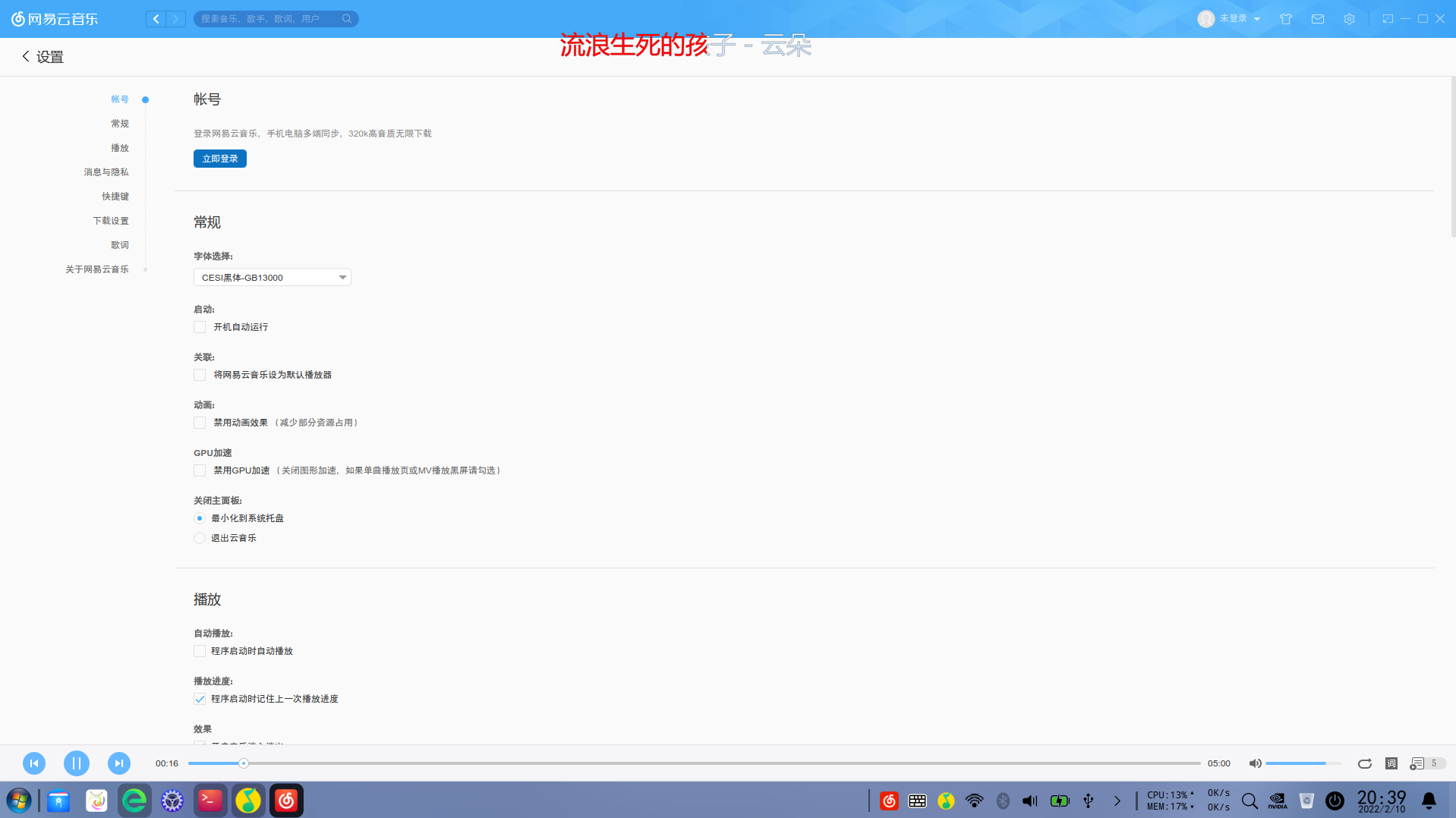Viewport: 1456px width, 818px height.
Task: Click the 立即登录 button
Action: click(220, 159)
